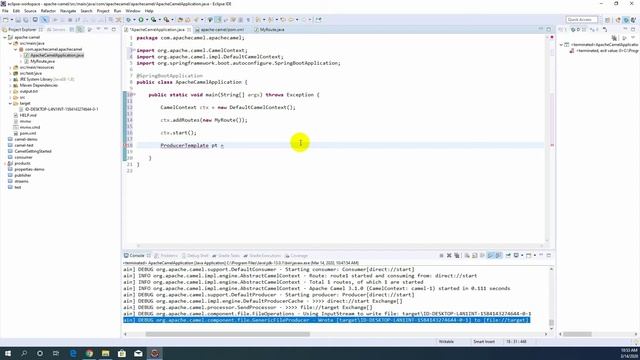Open the Refactor menu
Image resolution: width=640 pixels, height=360 pixels.
pos(48,11)
